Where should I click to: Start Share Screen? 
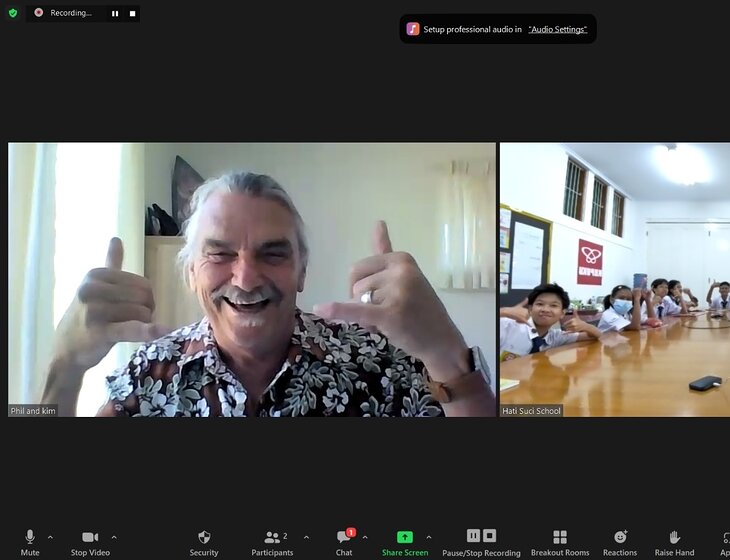coord(405,542)
